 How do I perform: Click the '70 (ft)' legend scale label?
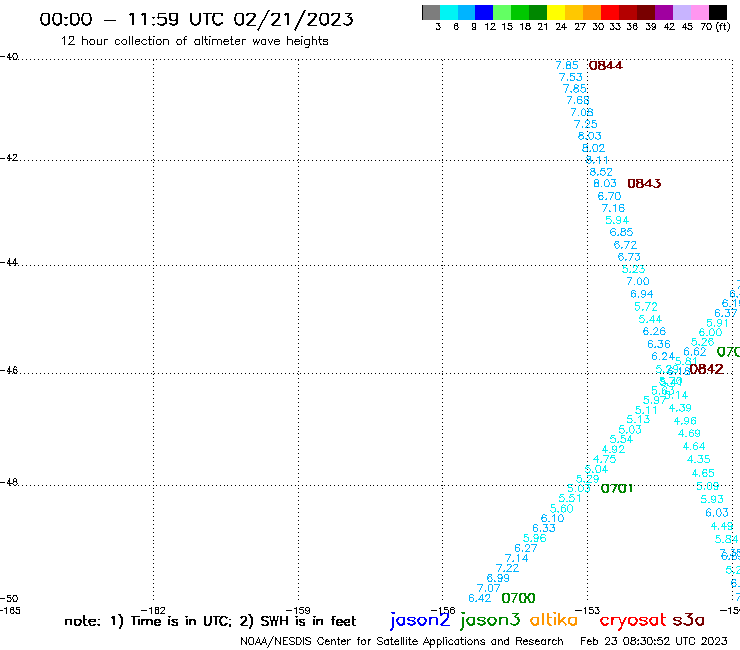(x=715, y=27)
